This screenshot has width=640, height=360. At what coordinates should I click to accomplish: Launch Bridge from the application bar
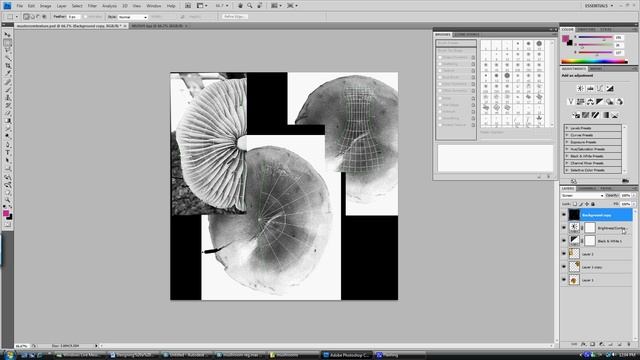point(188,6)
